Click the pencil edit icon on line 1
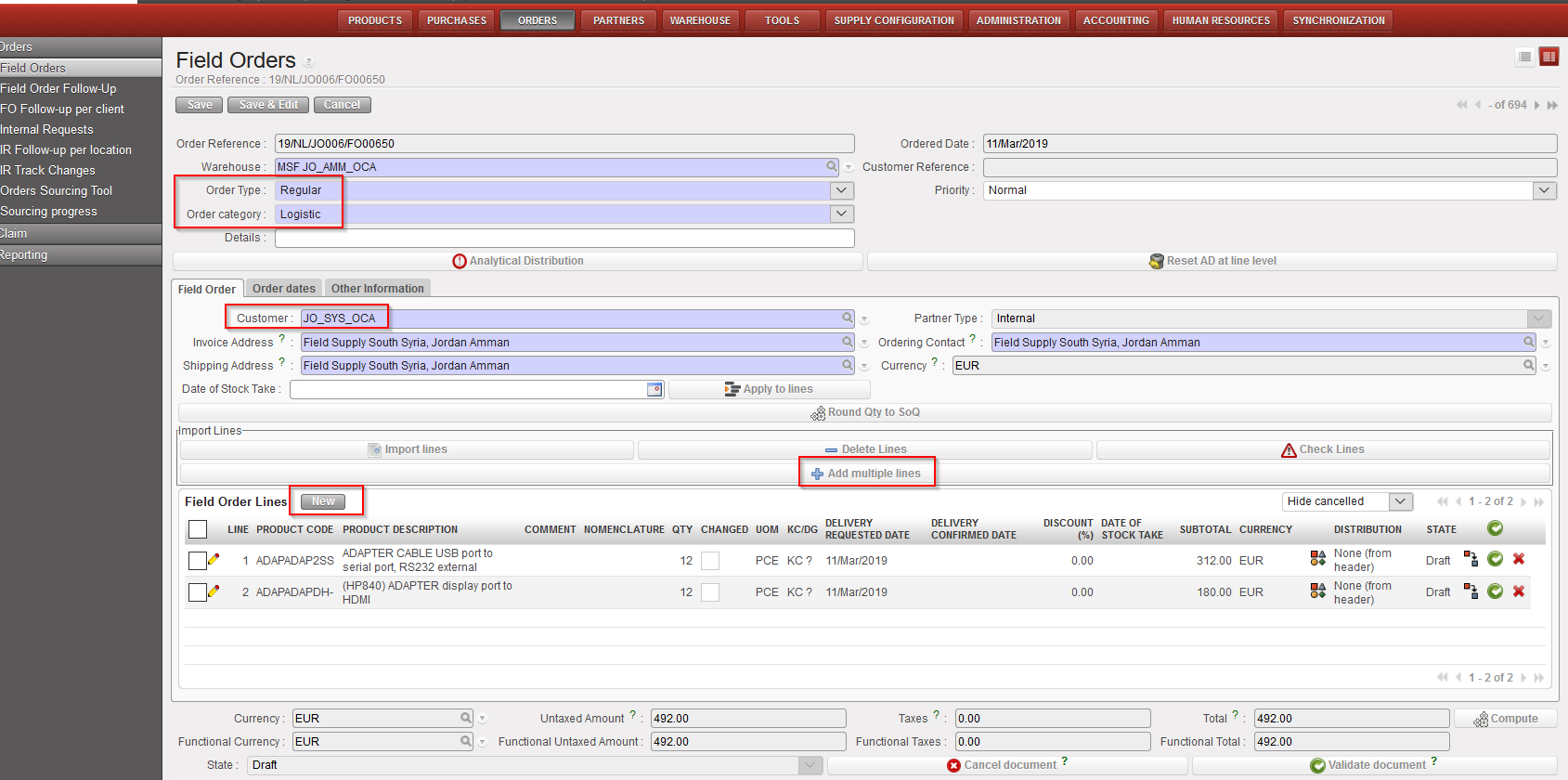This screenshot has width=1568, height=780. coord(214,559)
